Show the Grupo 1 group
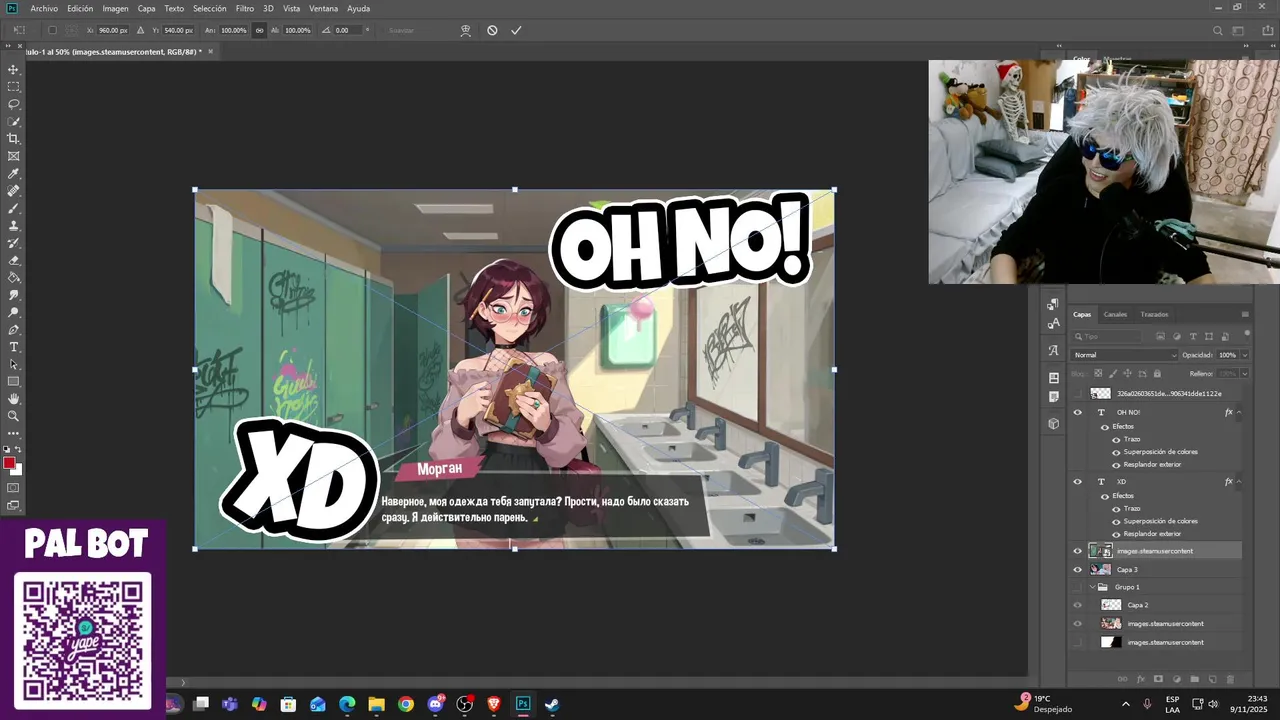 1077,587
